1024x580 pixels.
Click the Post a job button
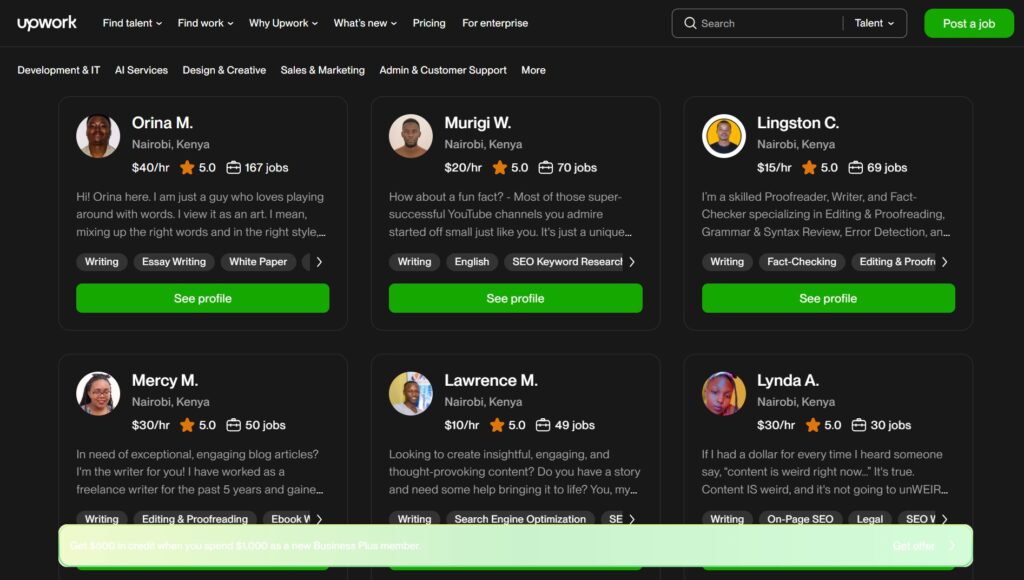968,22
